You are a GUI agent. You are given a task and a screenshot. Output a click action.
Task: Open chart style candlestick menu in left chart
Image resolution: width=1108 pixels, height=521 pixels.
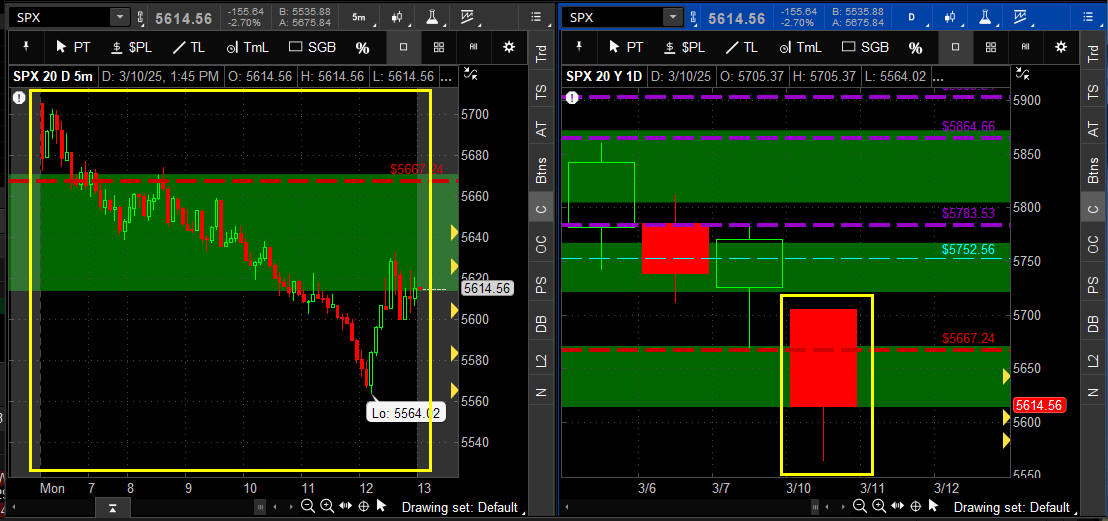(399, 17)
